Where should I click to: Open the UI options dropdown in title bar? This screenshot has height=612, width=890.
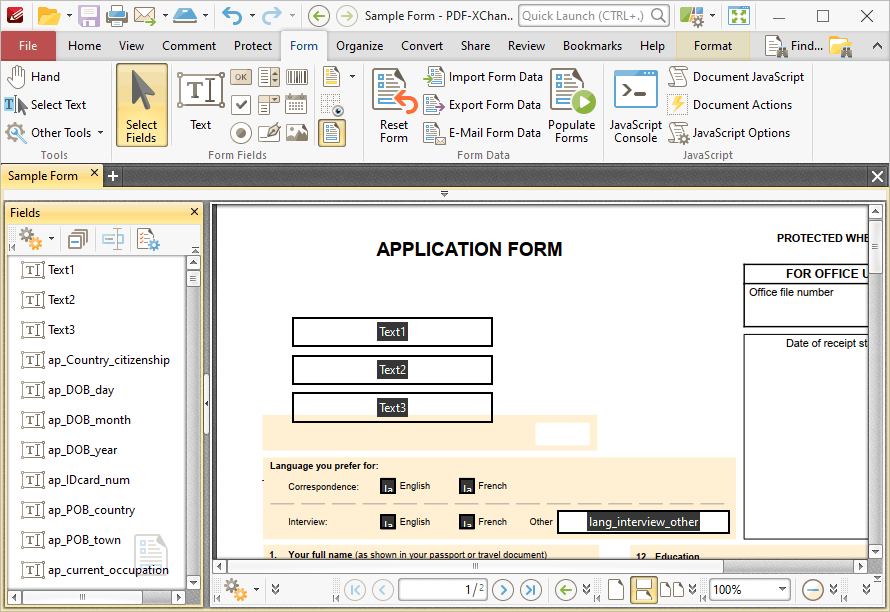(x=712, y=16)
